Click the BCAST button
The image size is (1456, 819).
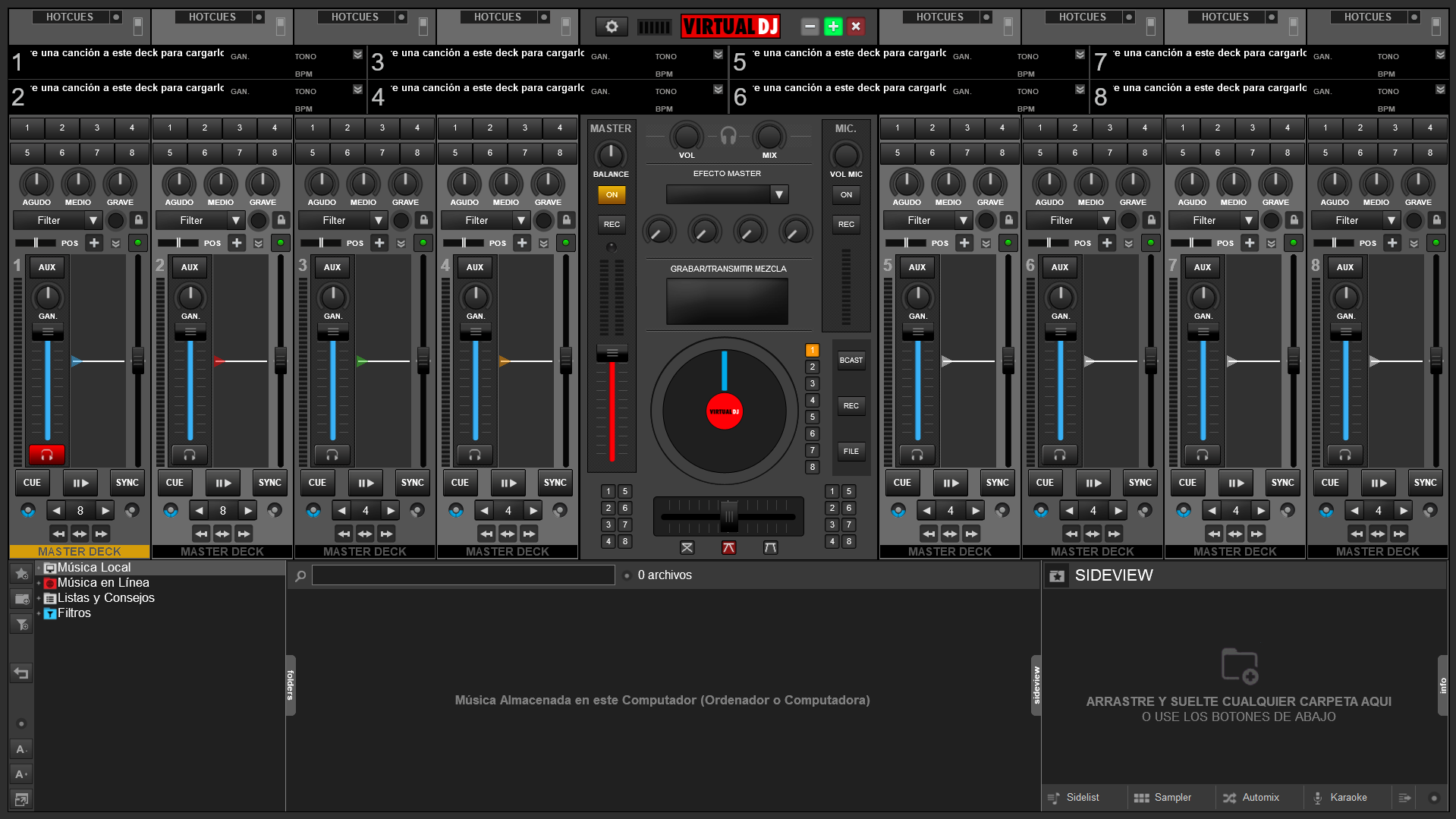(851, 361)
